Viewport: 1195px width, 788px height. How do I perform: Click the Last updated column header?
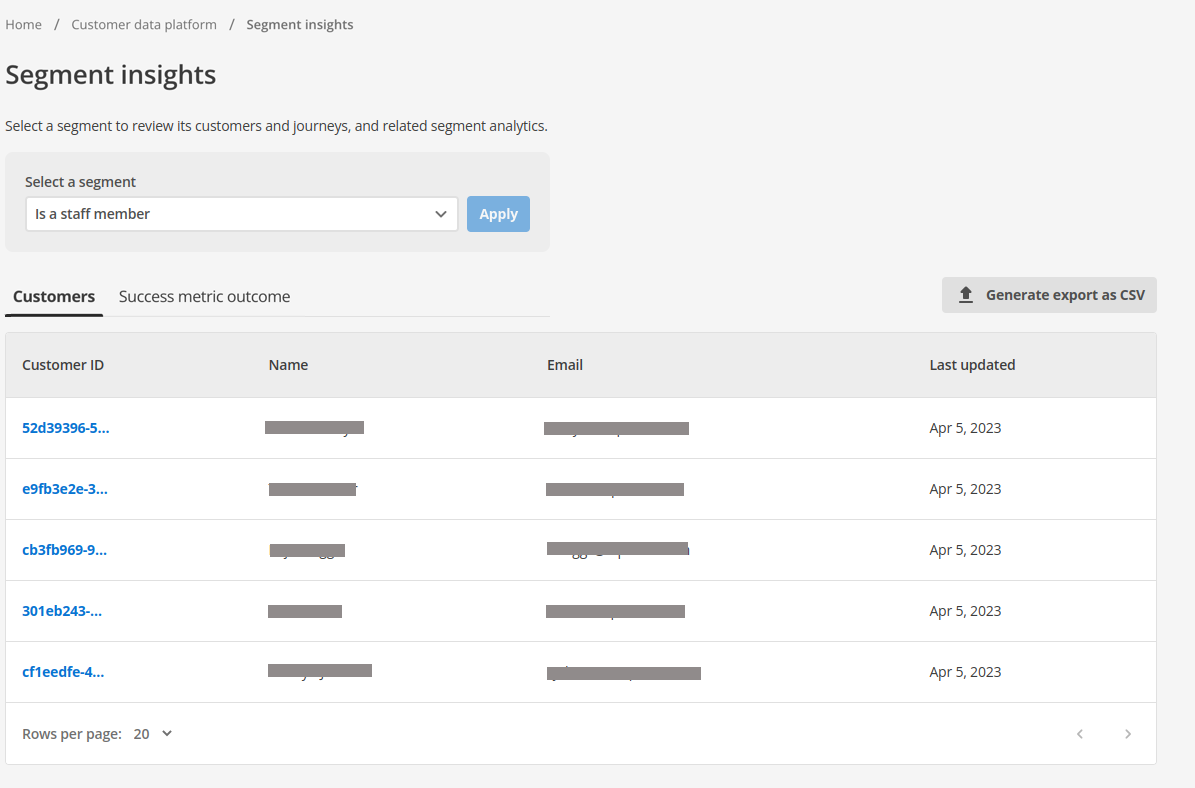click(x=972, y=365)
